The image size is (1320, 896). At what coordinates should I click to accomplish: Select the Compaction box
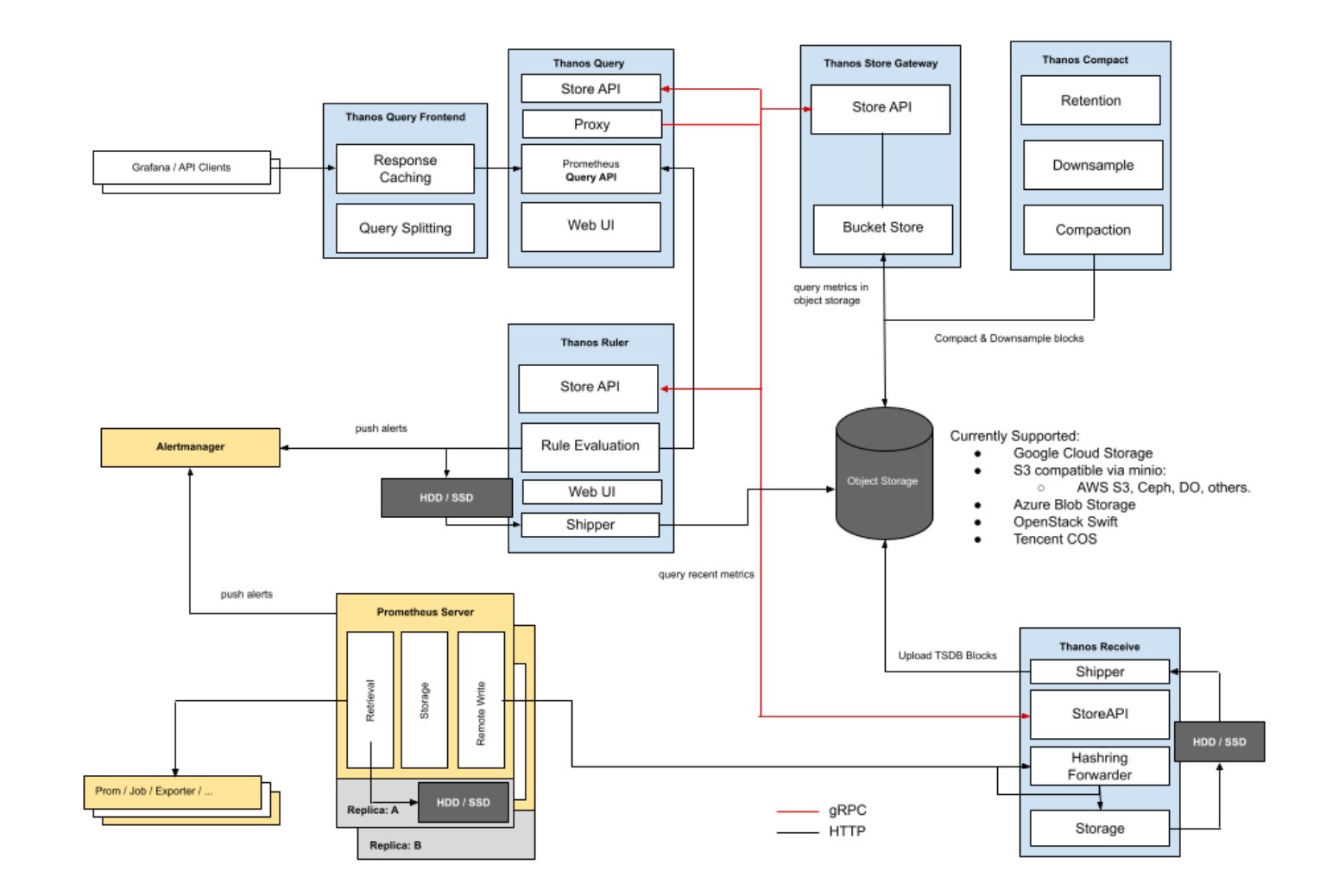[1093, 230]
